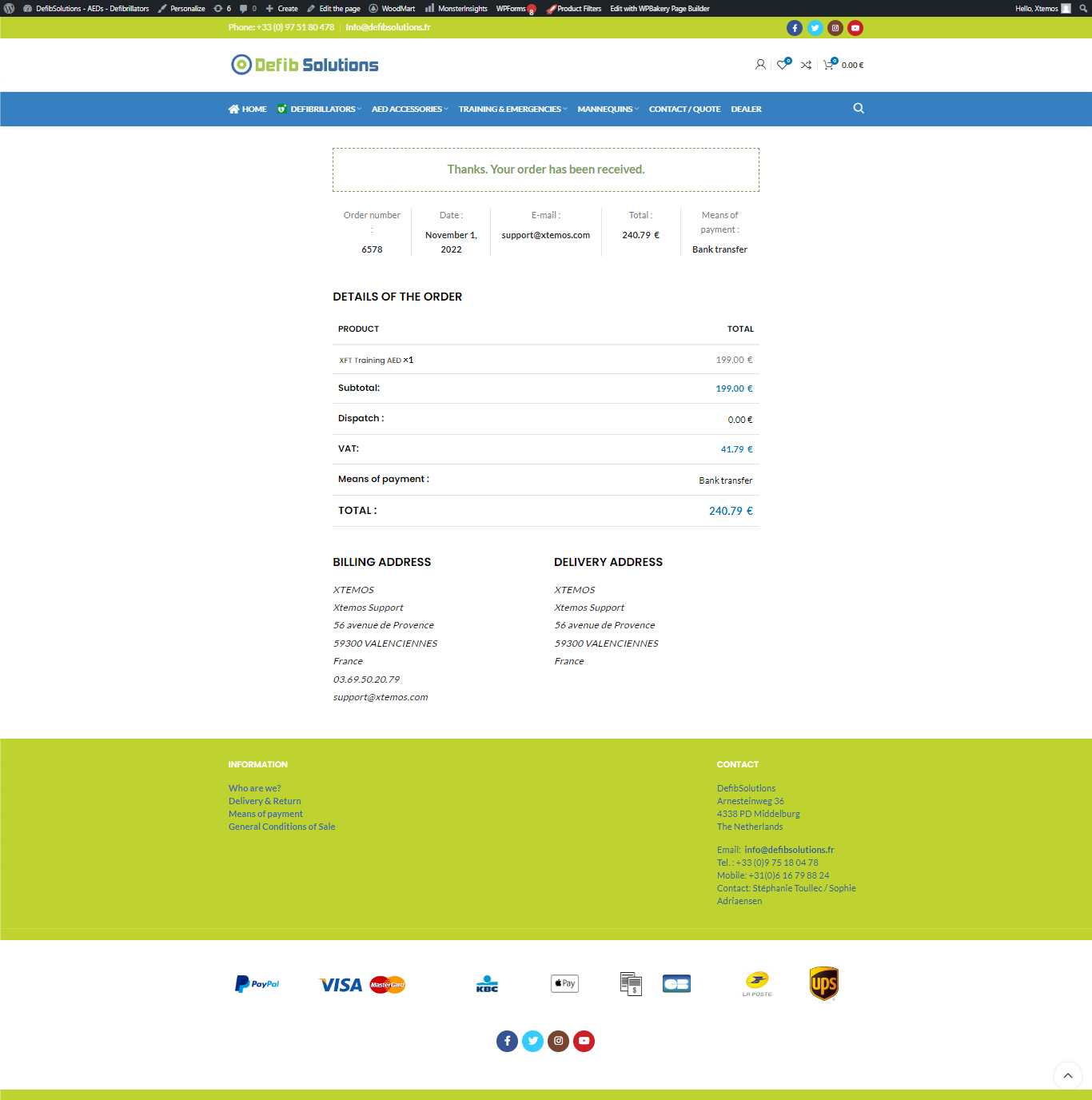Open the My Account user icon
Screen dimensions: 1092x1100
pos(760,65)
